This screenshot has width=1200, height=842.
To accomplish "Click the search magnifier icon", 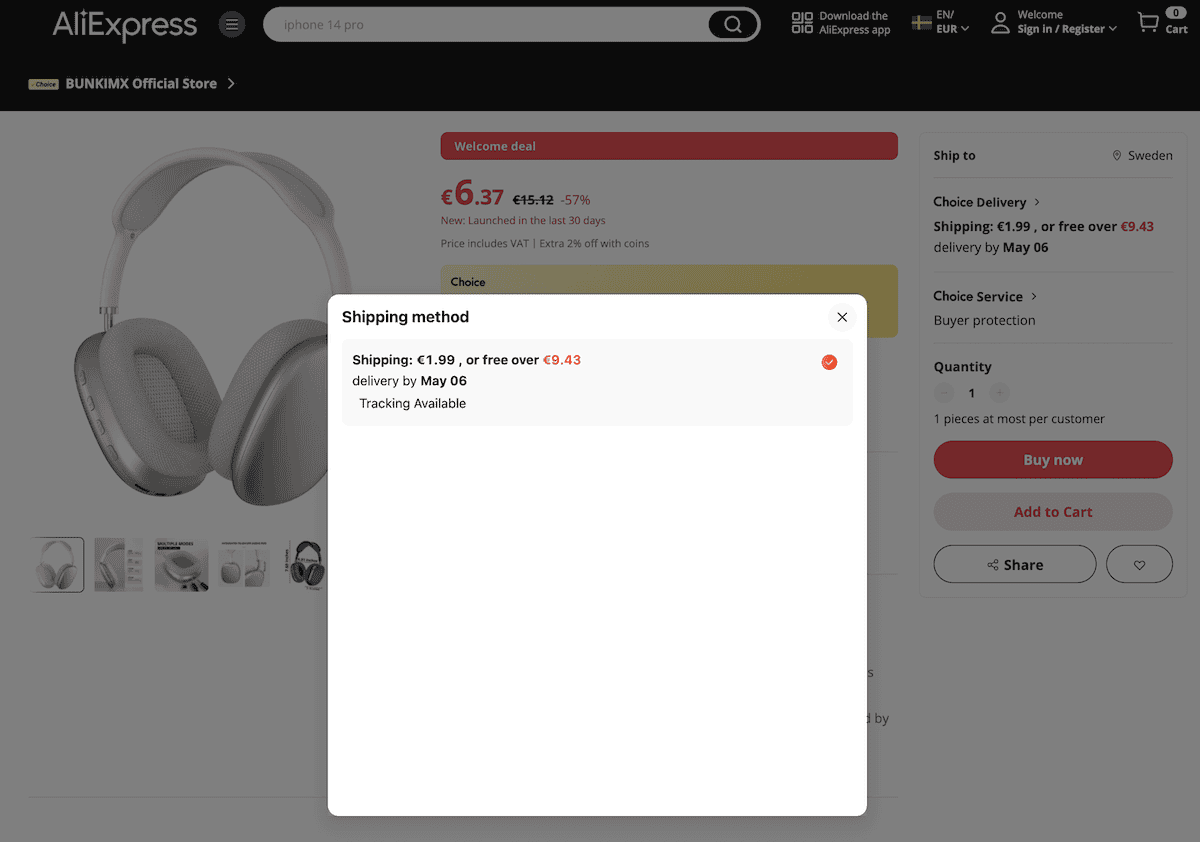I will click(x=731, y=24).
